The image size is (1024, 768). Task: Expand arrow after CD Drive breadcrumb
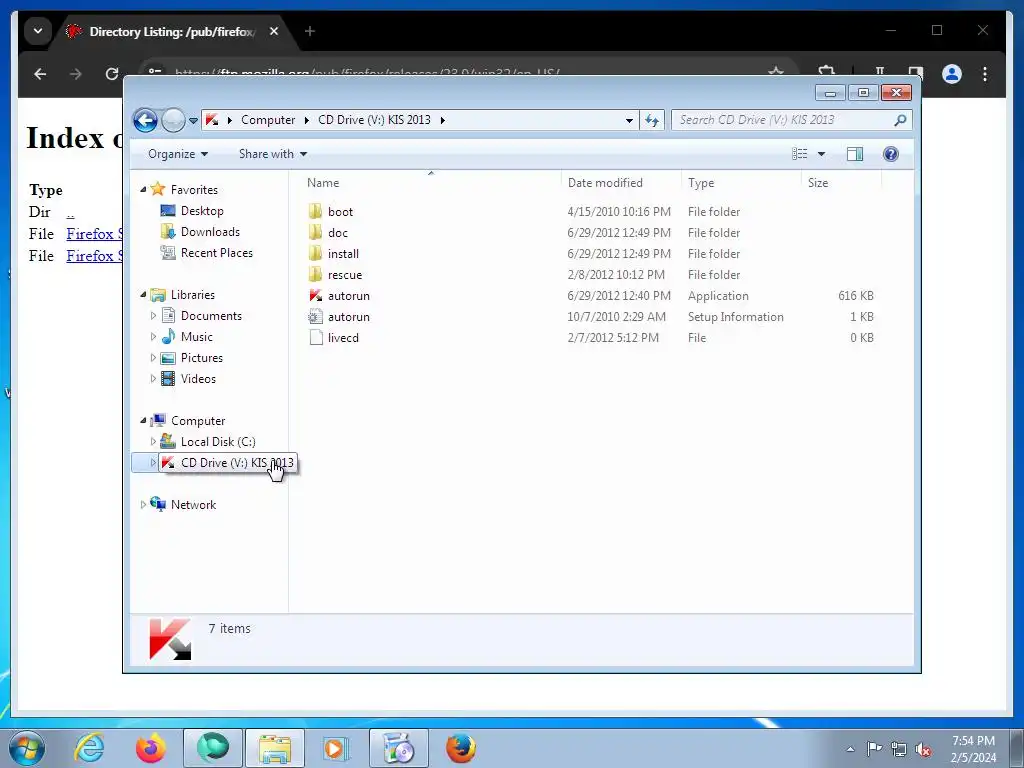[443, 120]
